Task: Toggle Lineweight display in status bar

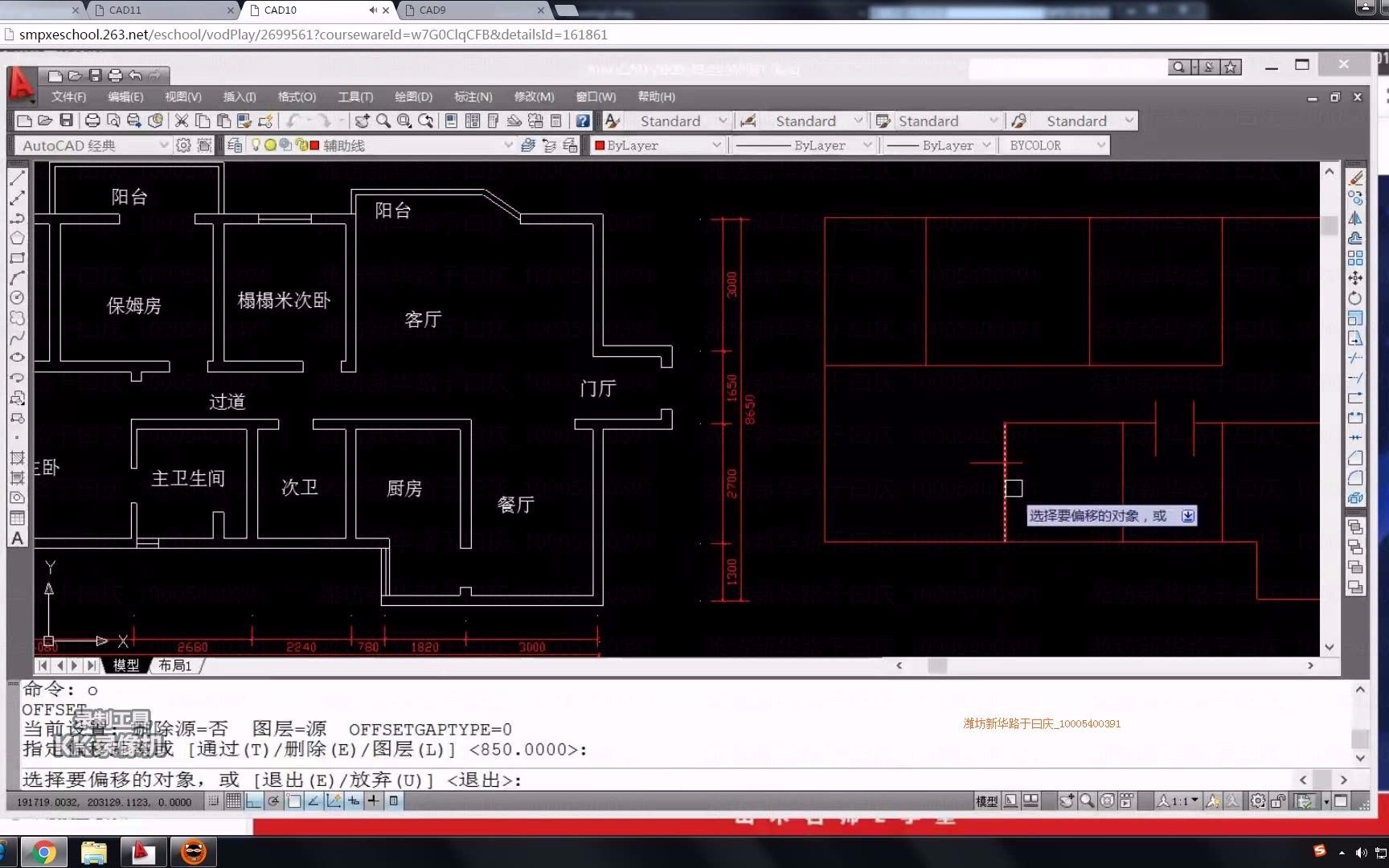Action: point(373,801)
